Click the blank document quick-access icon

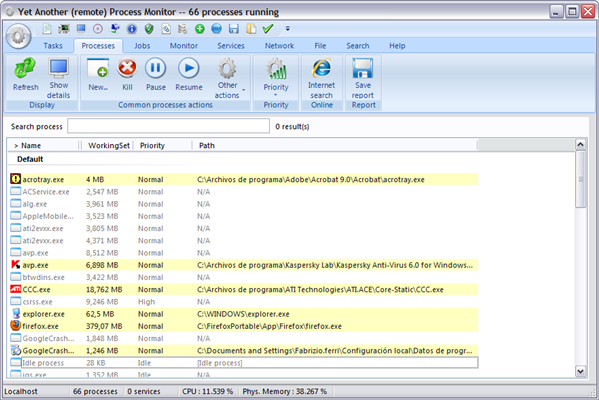tap(47, 29)
